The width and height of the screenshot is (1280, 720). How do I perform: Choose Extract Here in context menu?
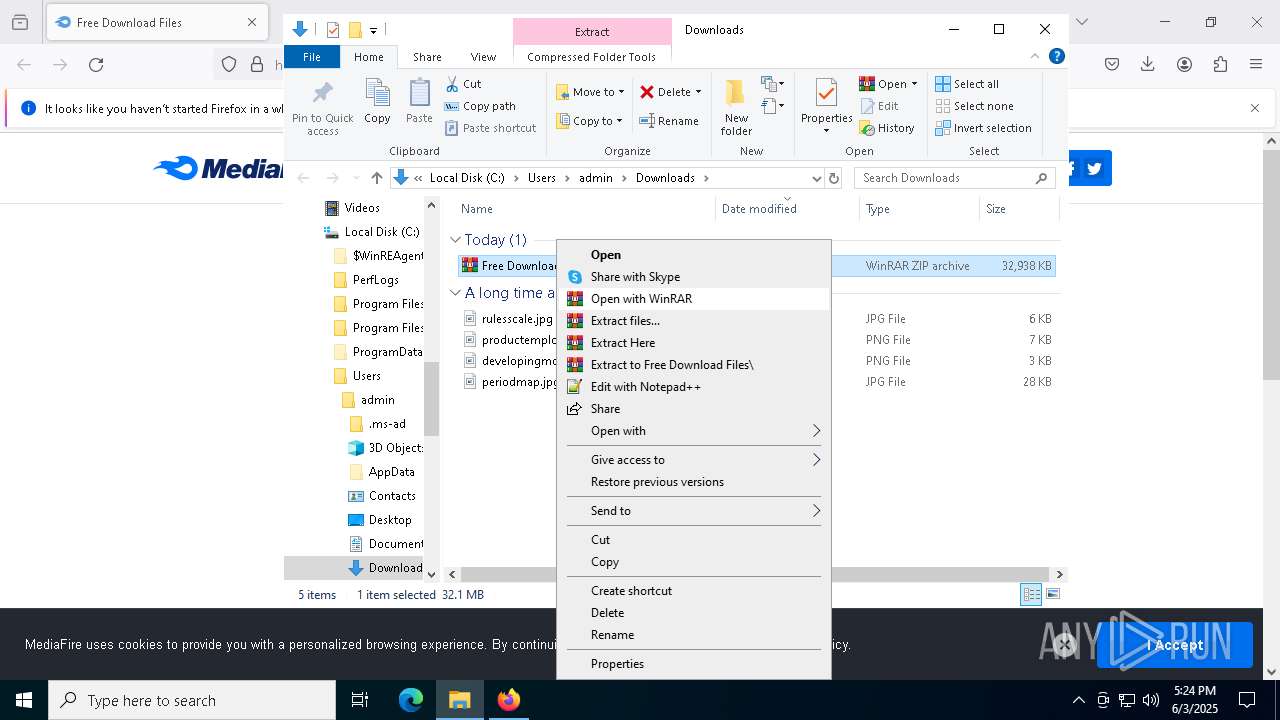click(694, 343)
